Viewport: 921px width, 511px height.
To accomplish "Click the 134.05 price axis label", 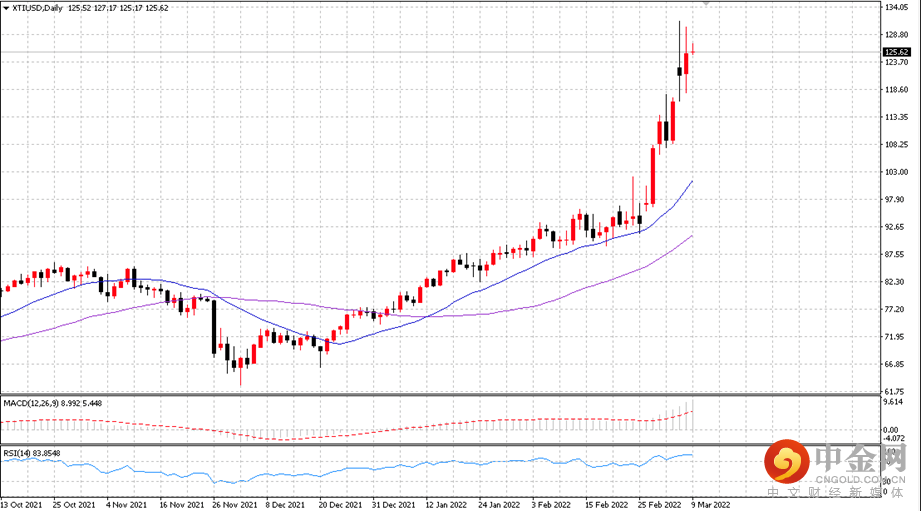I will pyautogui.click(x=896, y=7).
